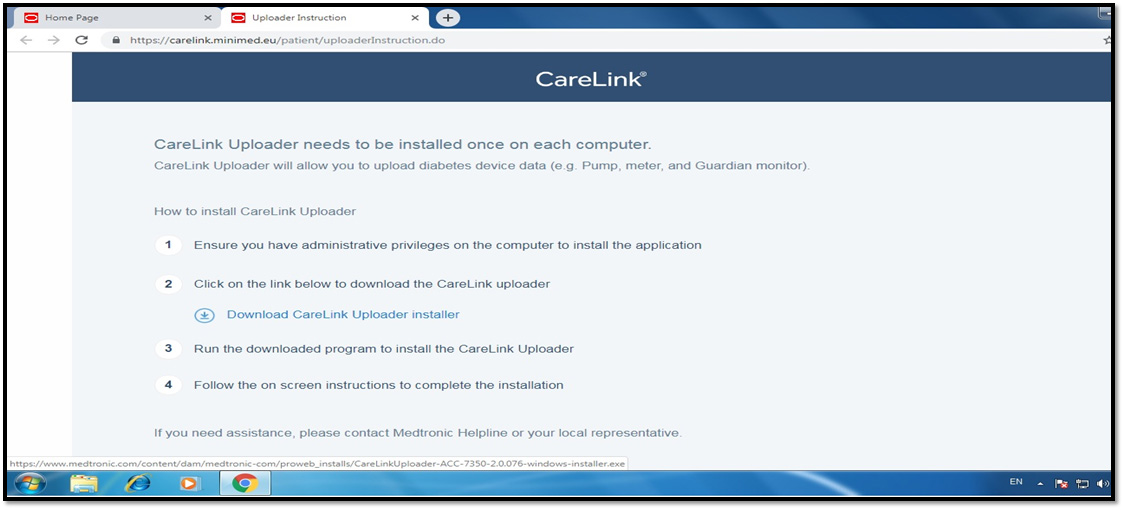This screenshot has width=1124, height=510.
Task: Click the browser forward arrow
Action: coord(53,40)
